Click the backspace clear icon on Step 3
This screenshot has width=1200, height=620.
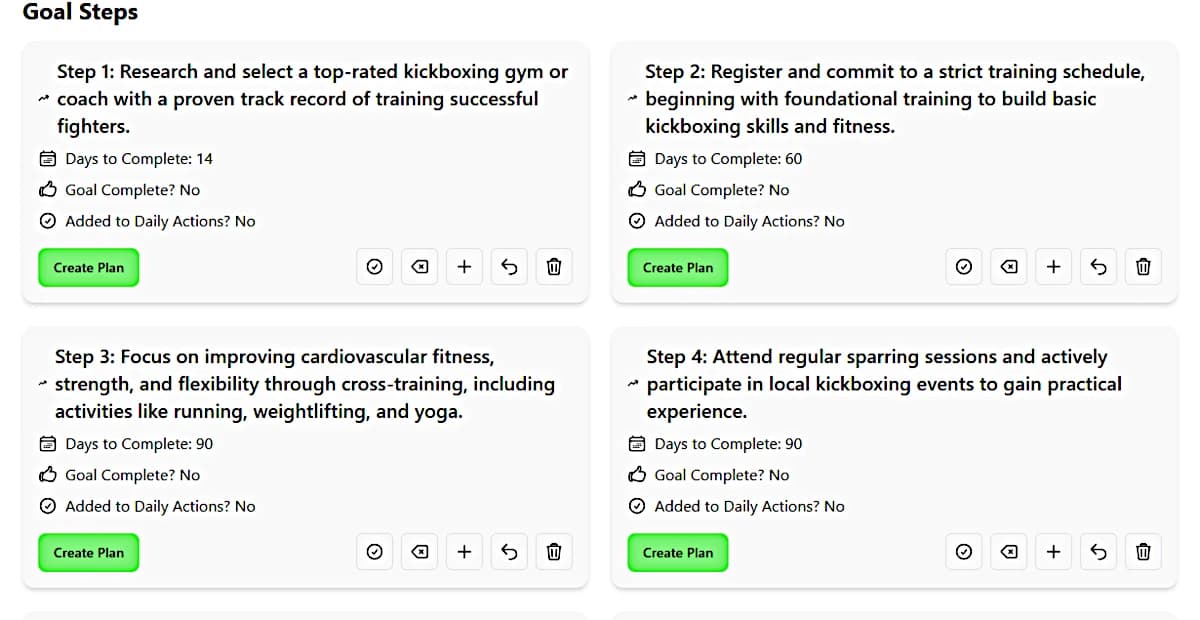[420, 552]
